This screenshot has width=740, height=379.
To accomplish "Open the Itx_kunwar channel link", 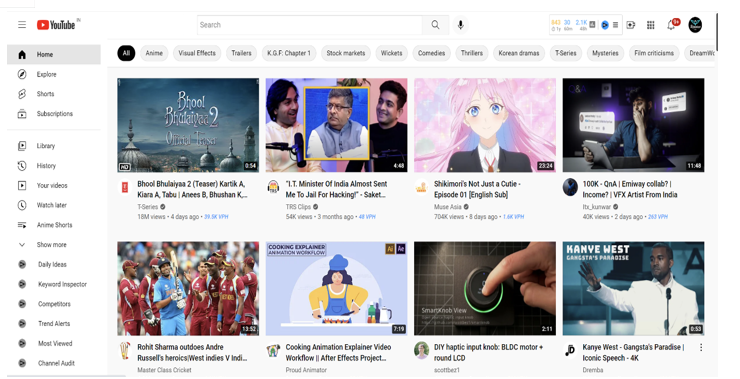I will 597,207.
